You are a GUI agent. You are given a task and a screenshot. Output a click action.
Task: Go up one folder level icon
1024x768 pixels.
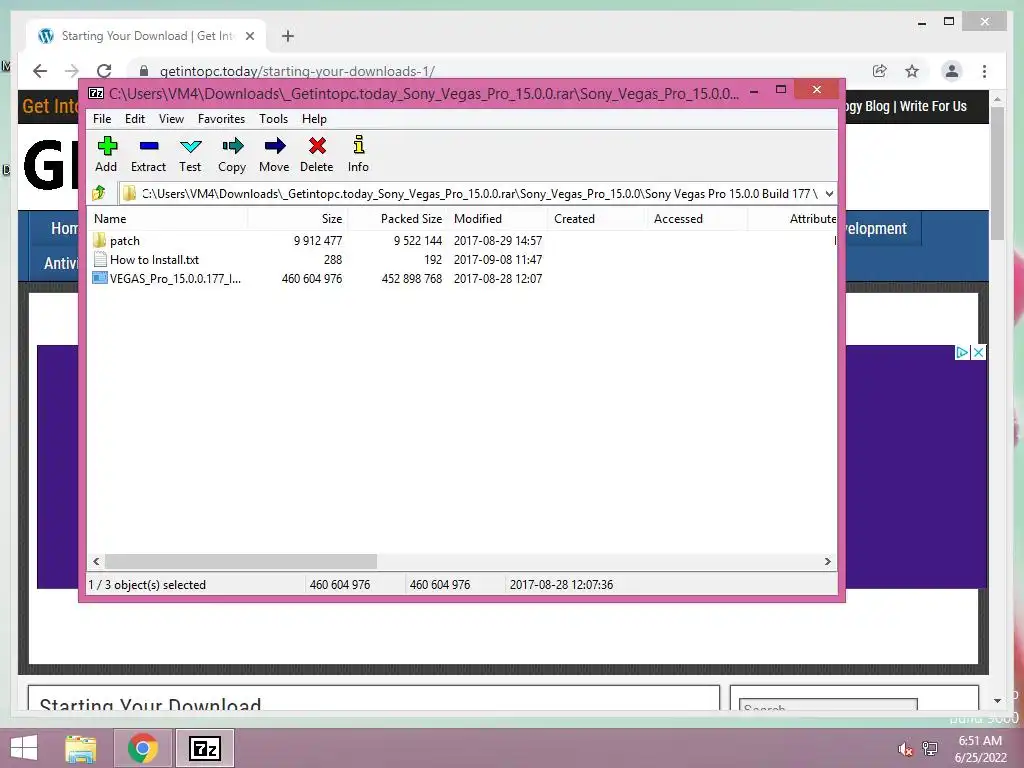(99, 193)
